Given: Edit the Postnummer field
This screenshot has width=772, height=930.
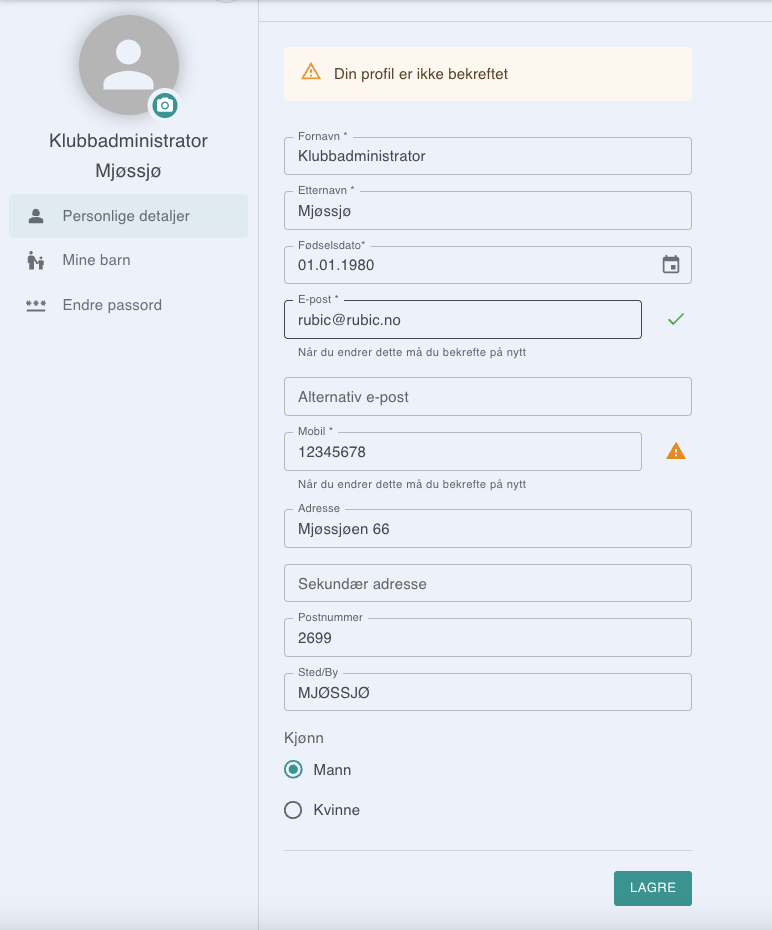Looking at the screenshot, I should 487,638.
